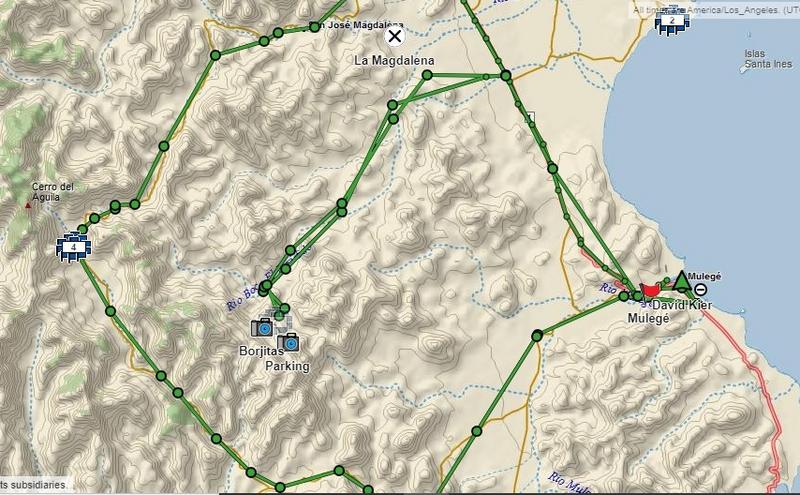The width and height of the screenshot is (800, 495).
Task: Select the green triangle Mulegé waypoint
Action: 681,281
